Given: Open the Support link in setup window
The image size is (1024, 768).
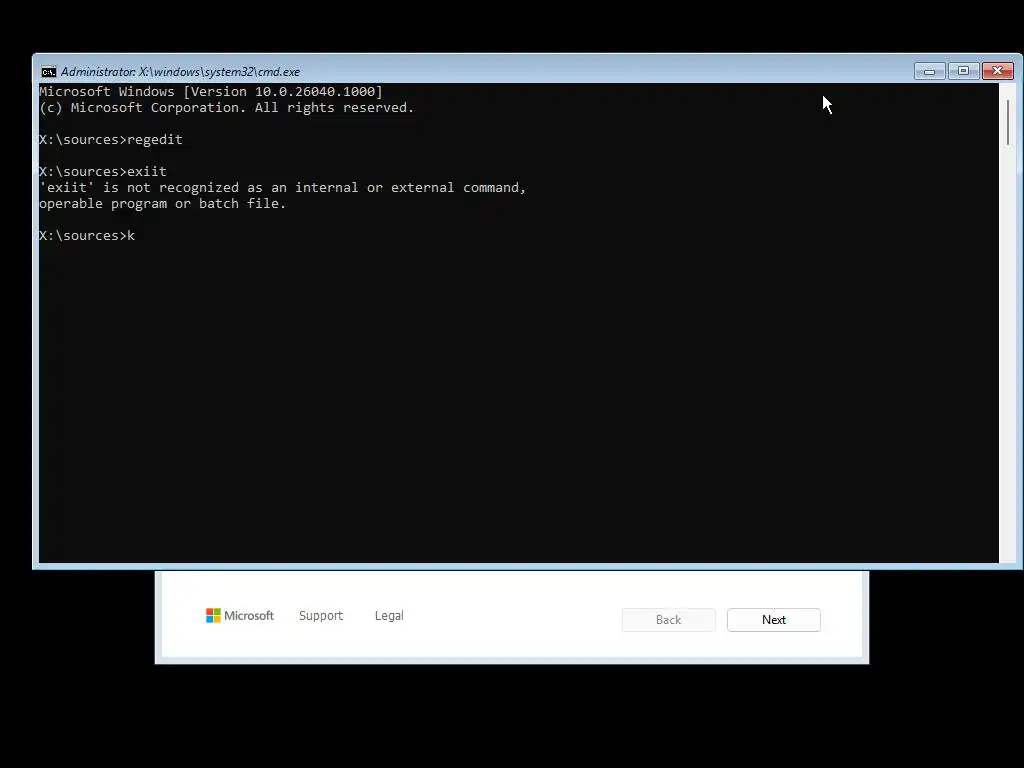Looking at the screenshot, I should (x=321, y=616).
